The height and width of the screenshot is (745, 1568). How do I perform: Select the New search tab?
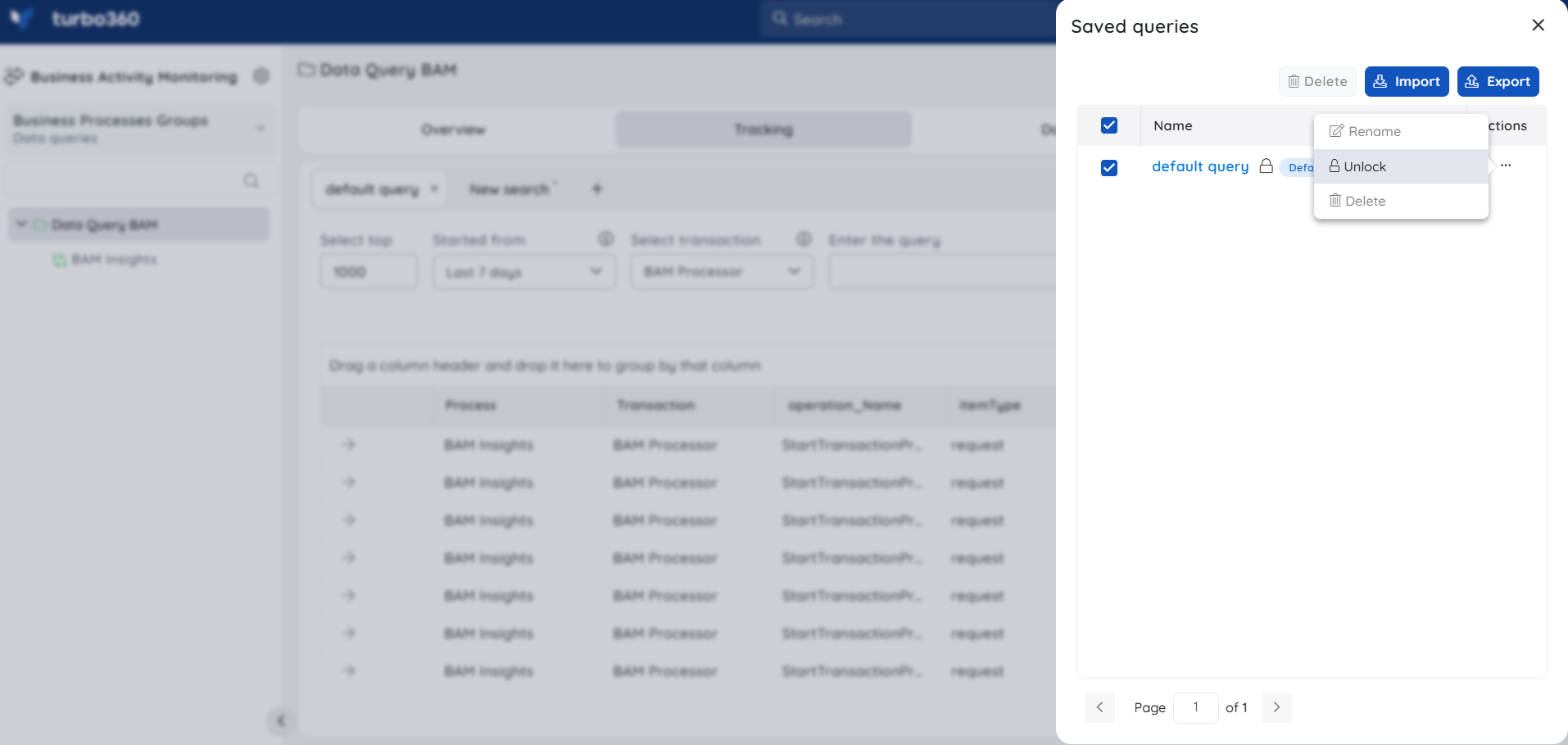(510, 189)
